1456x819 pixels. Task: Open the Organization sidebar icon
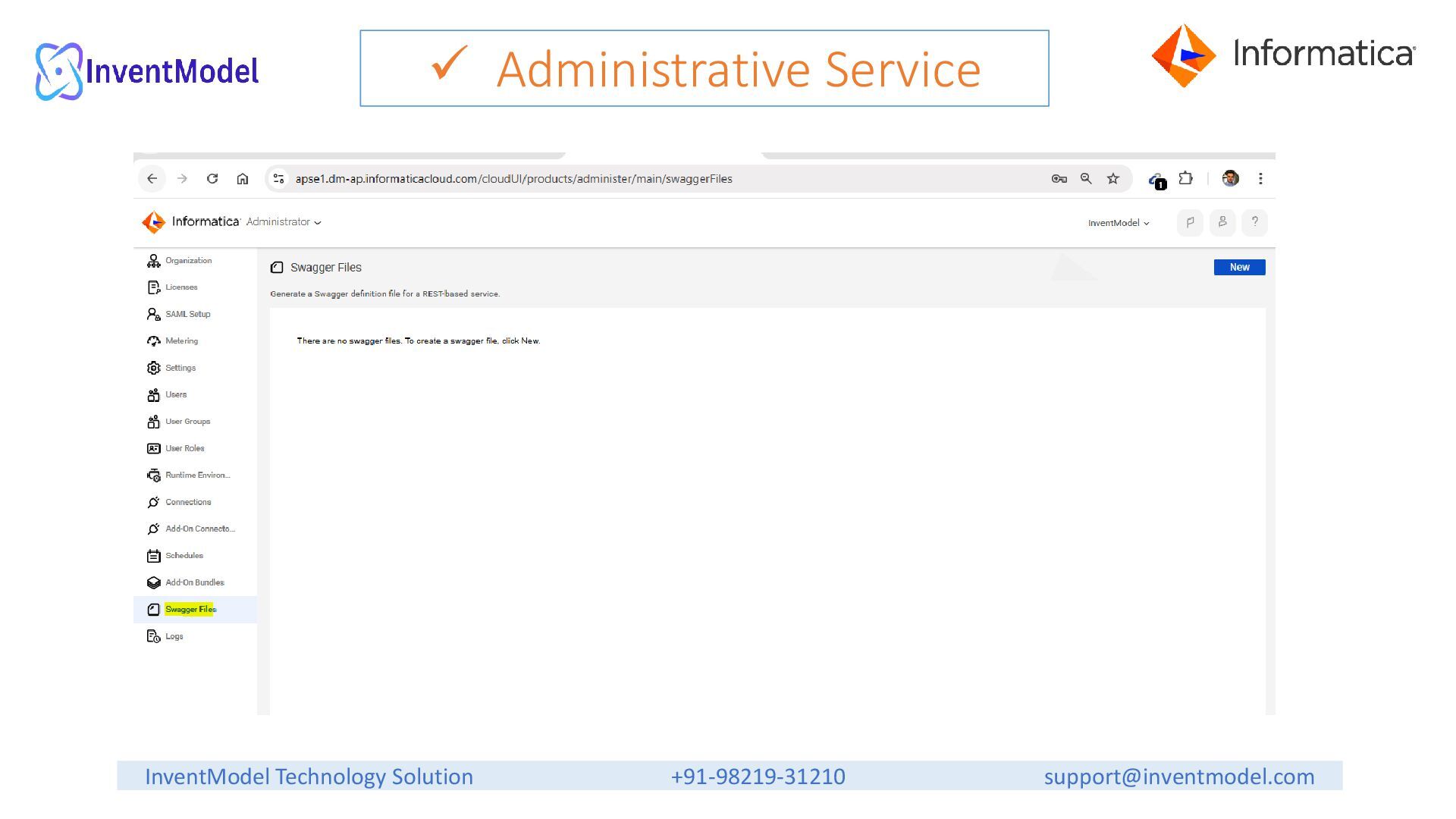coord(153,261)
